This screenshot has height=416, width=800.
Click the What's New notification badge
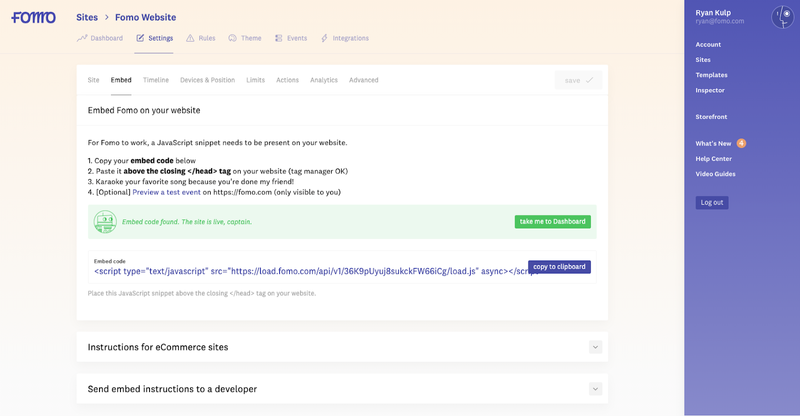point(741,143)
